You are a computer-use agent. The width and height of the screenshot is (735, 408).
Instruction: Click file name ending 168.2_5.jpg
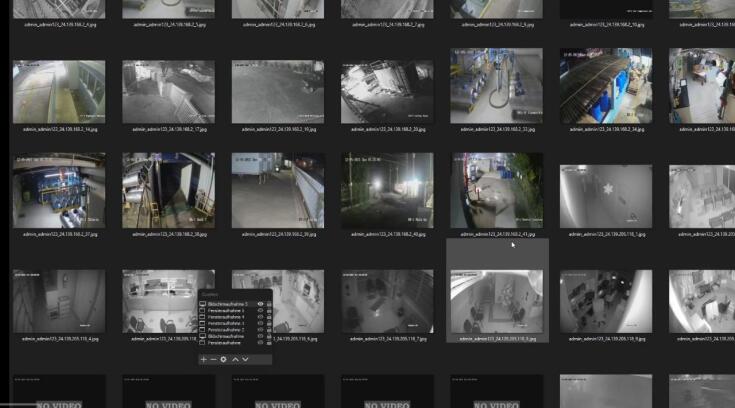[169, 24]
